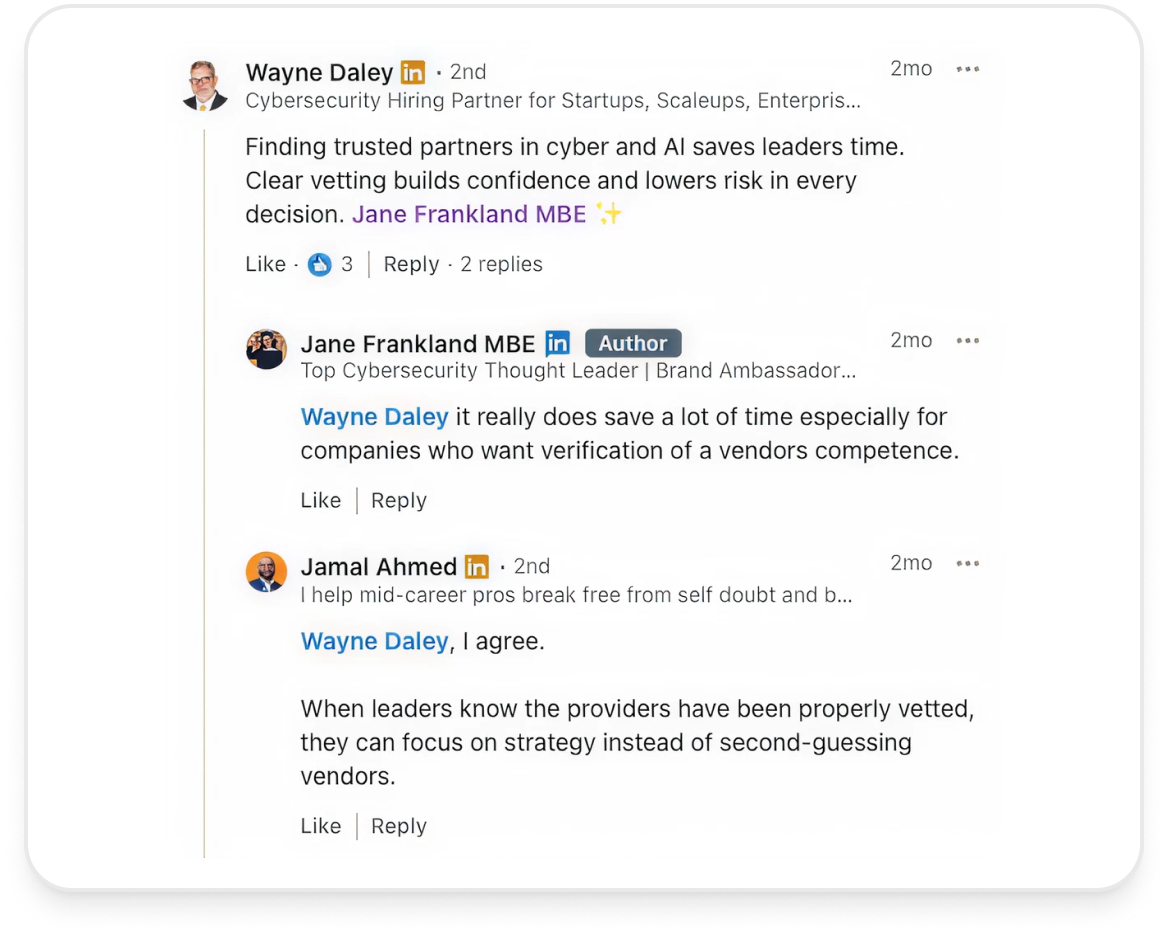Open the purple Jane Frankland MBE mention link
Viewport: 1168px width, 936px height.
[469, 214]
